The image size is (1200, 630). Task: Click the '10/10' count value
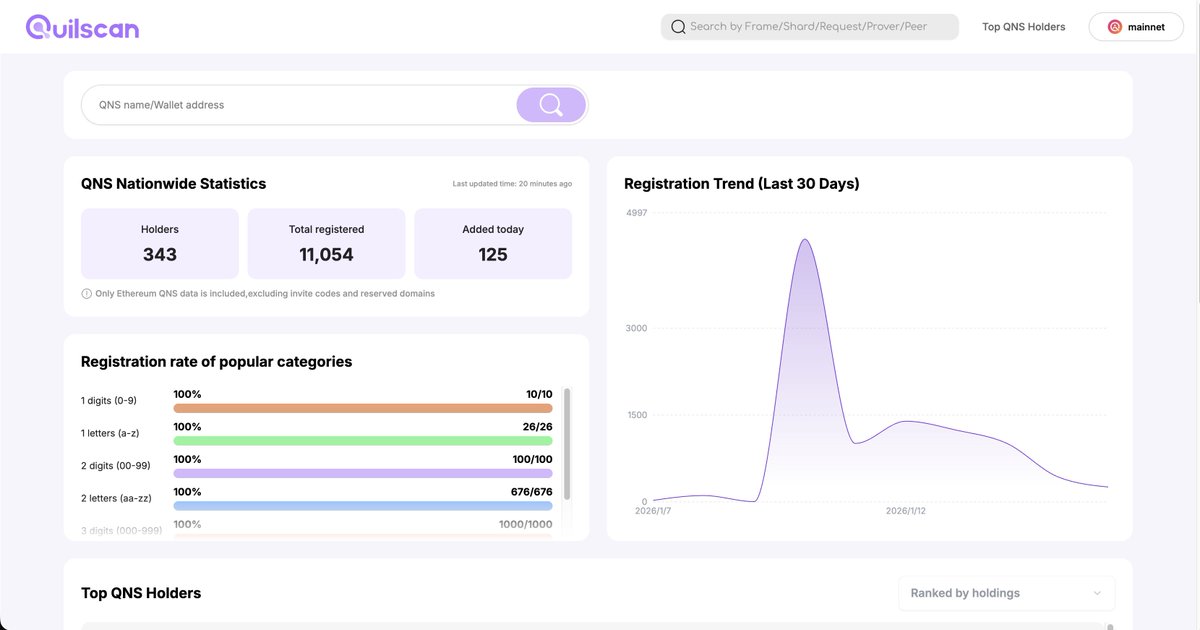[x=539, y=394]
